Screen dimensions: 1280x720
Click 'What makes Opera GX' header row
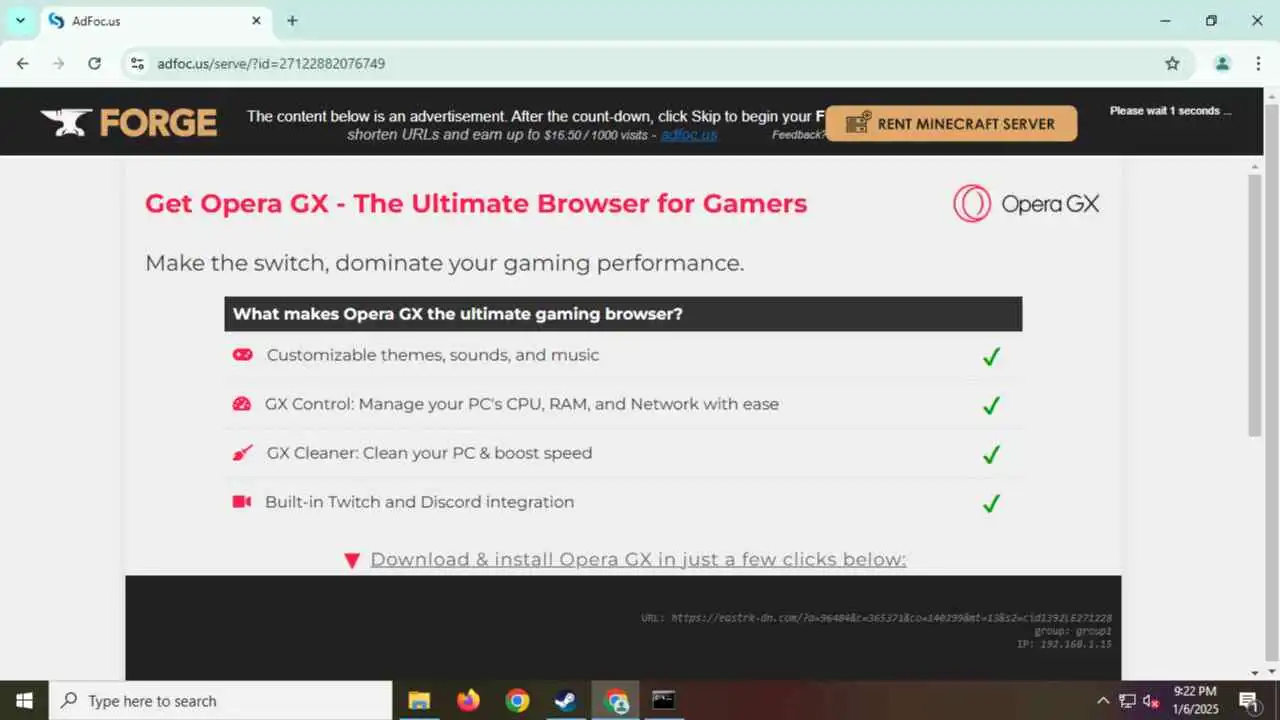(623, 314)
